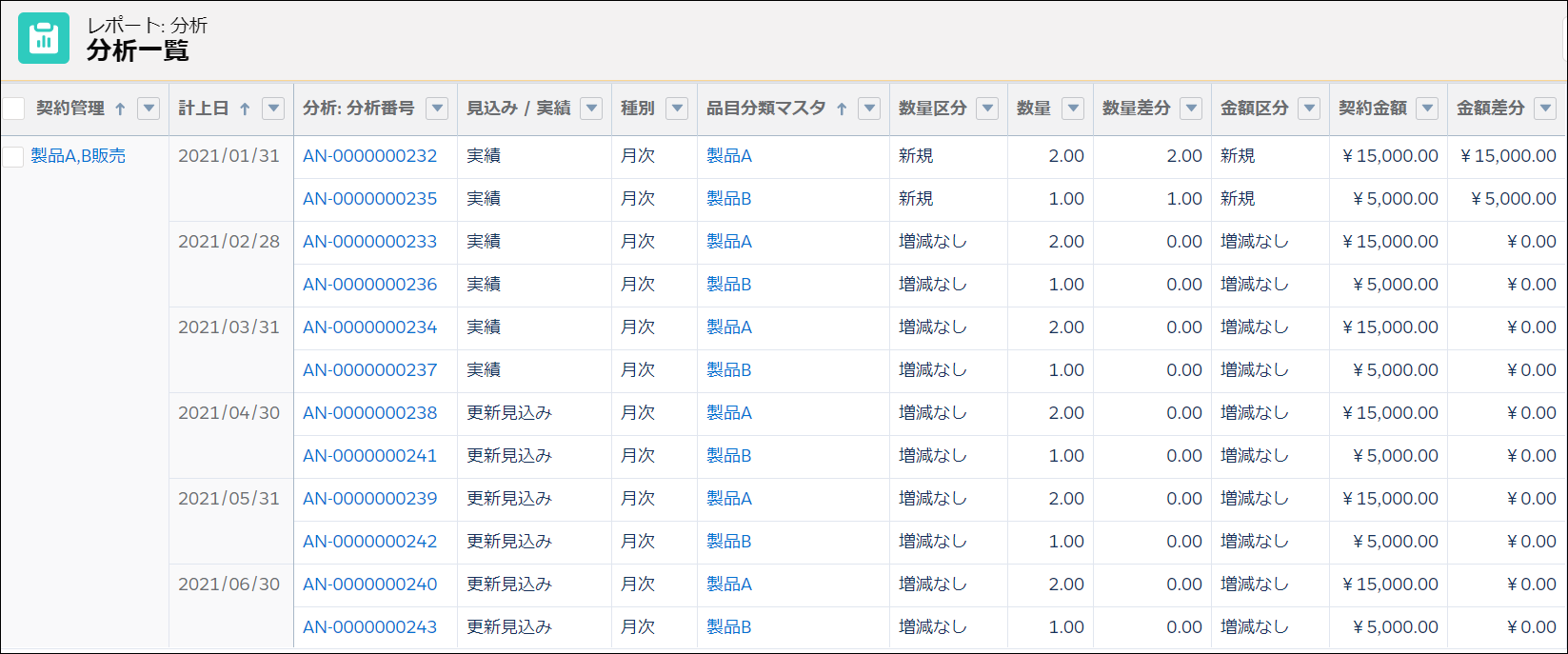The height and width of the screenshot is (654, 1568).
Task: Open 見込み / 実績 column dropdown
Action: click(x=591, y=109)
